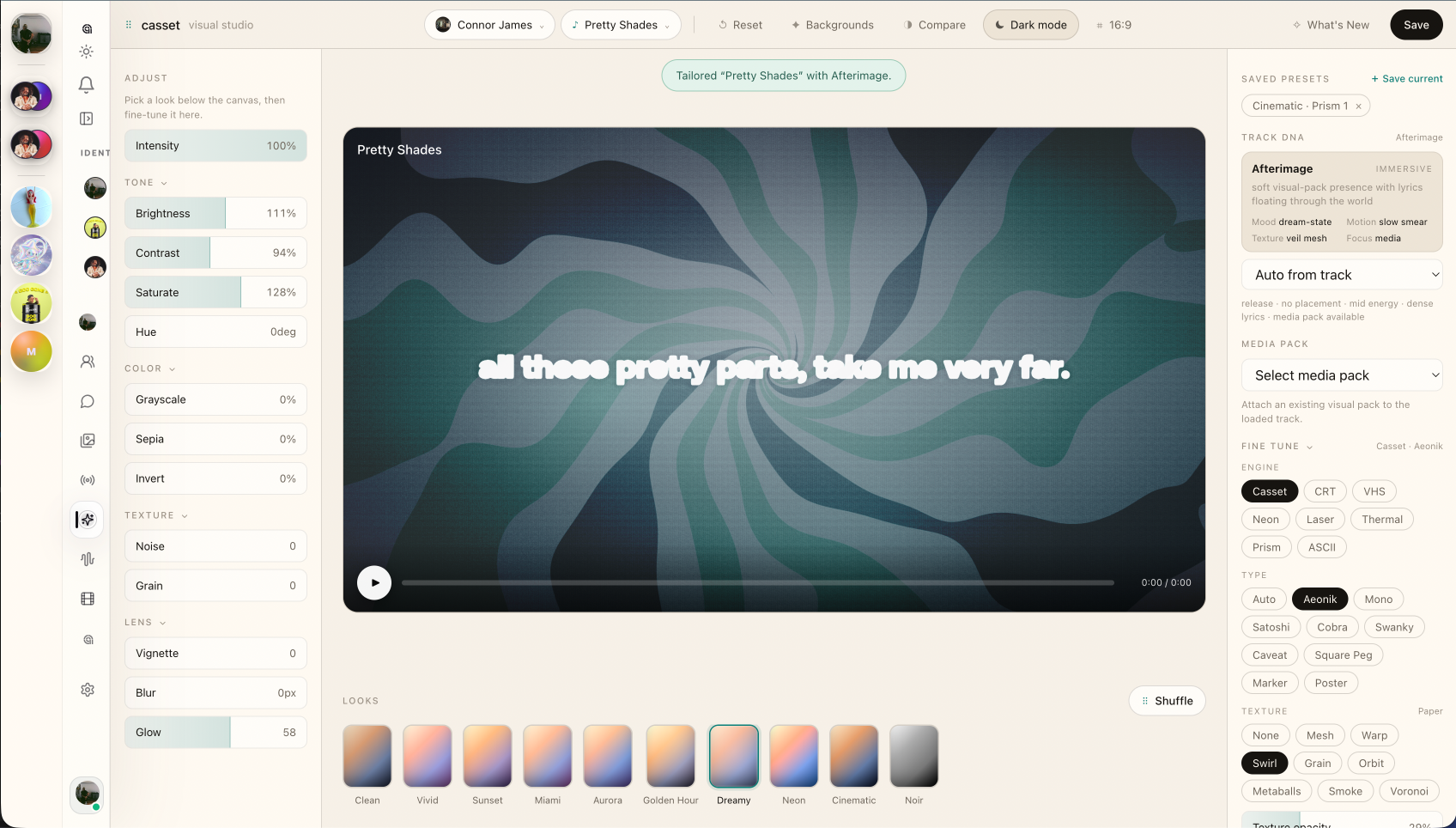Select the ASCII engine
This screenshot has width=1456, height=828.
(x=1322, y=547)
